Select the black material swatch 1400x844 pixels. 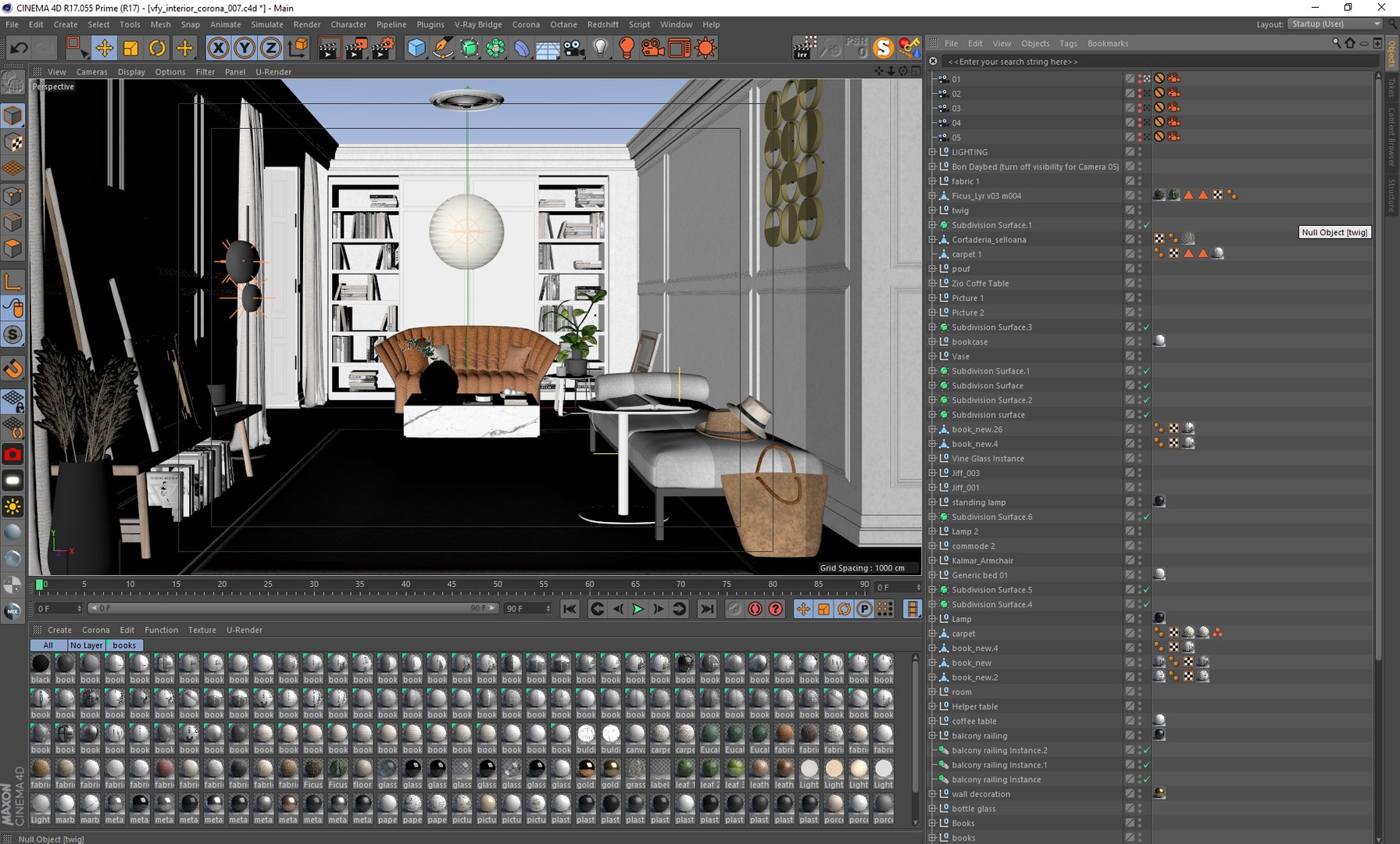(x=41, y=669)
